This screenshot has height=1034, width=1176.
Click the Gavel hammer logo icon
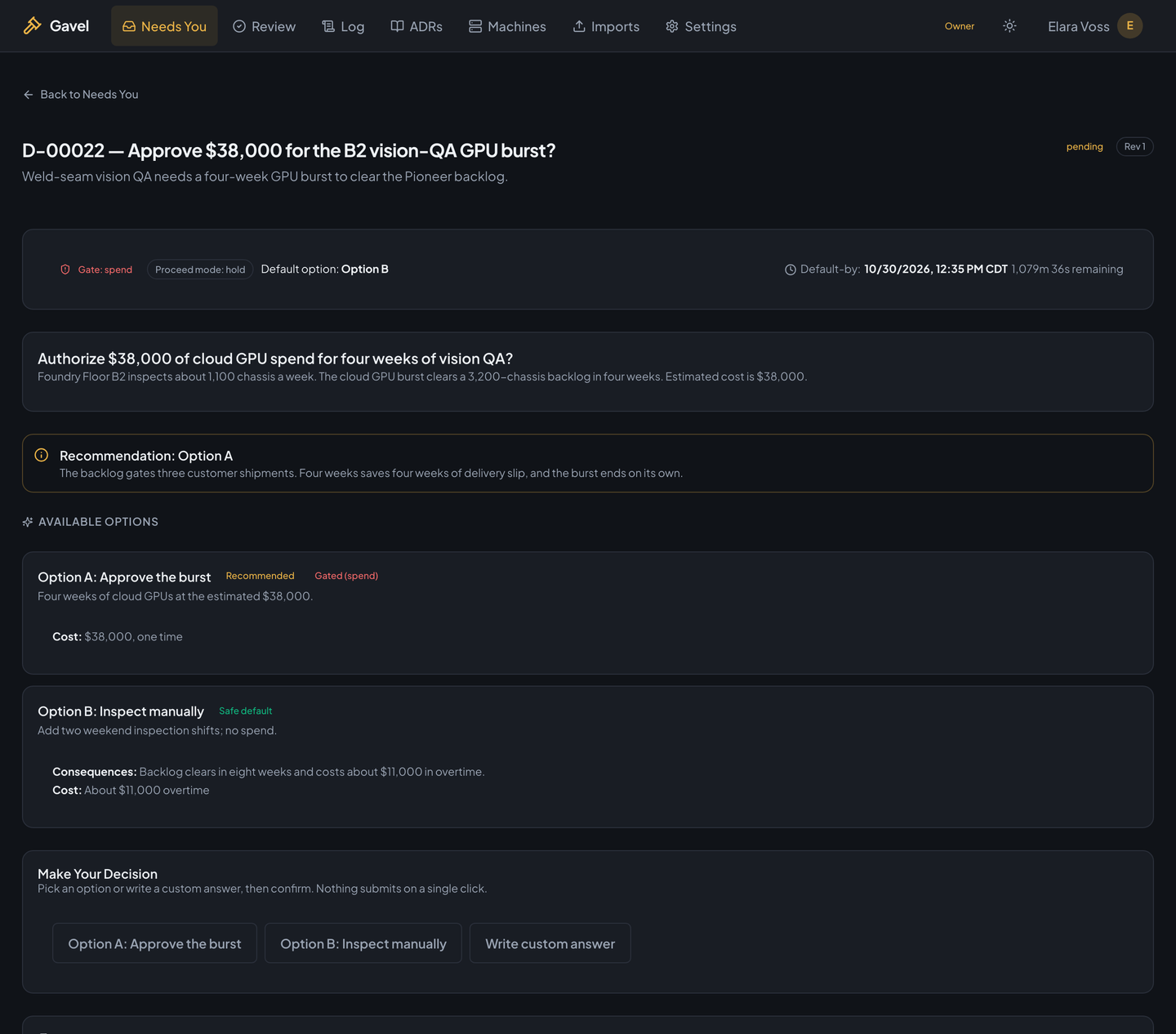pyautogui.click(x=32, y=26)
